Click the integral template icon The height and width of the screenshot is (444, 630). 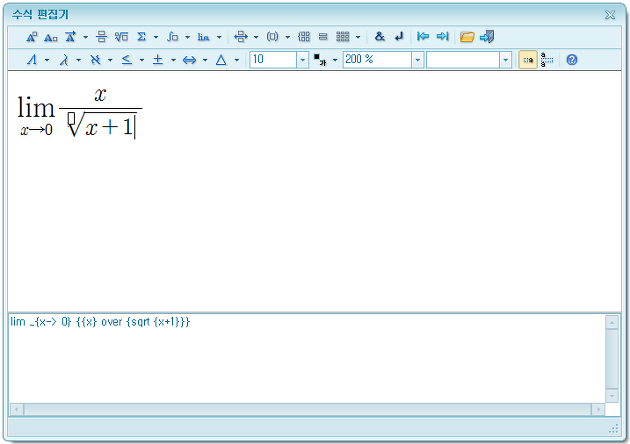click(172, 37)
